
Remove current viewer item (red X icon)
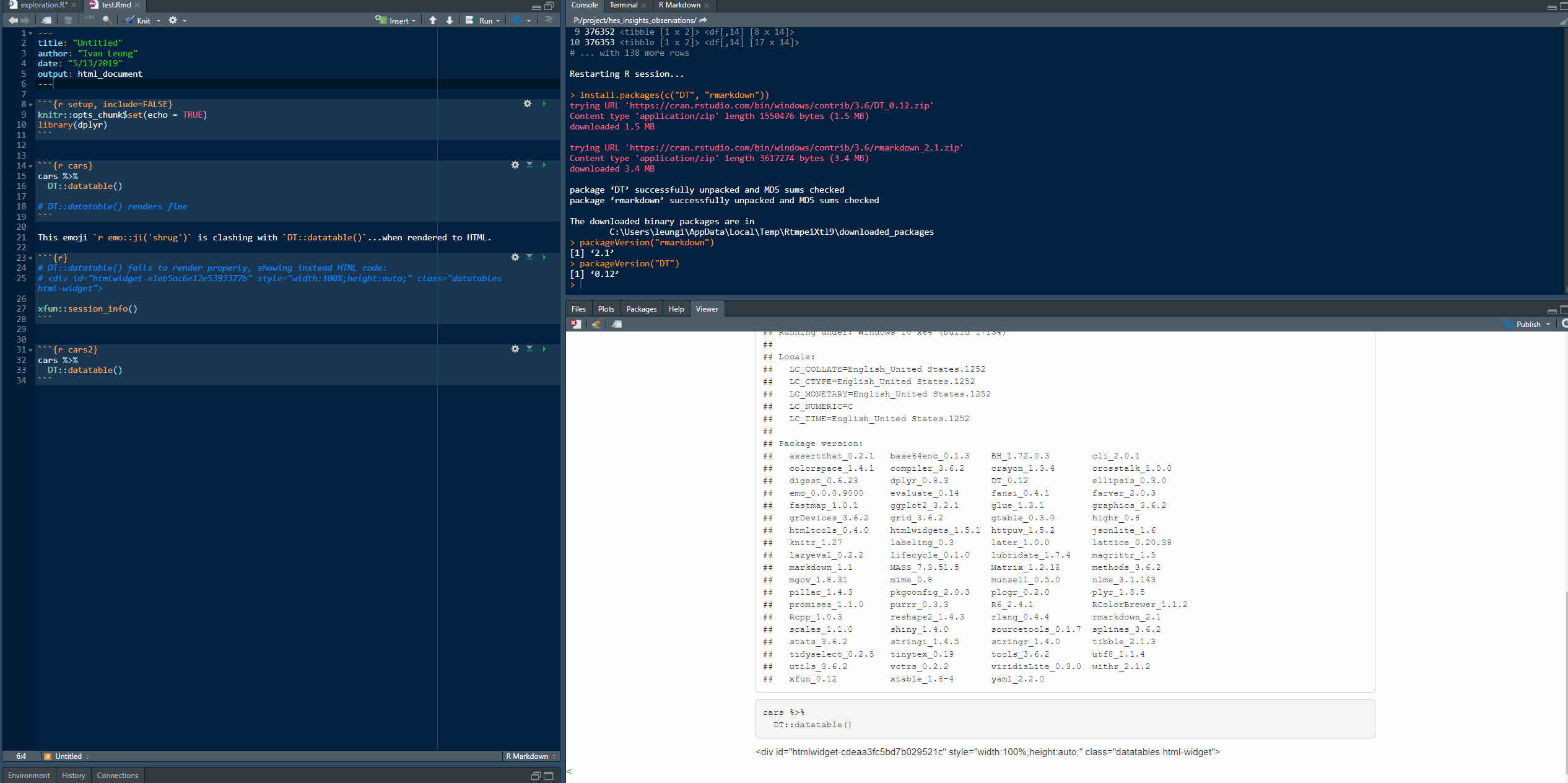[x=576, y=324]
